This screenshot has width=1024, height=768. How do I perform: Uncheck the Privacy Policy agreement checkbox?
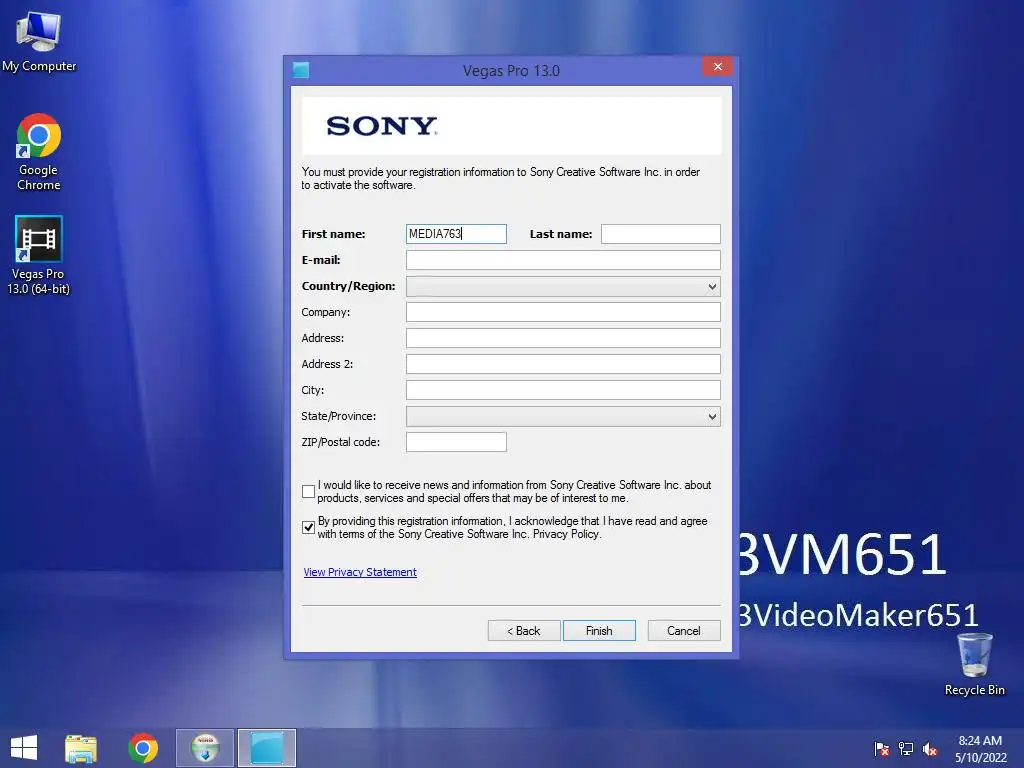(x=308, y=528)
